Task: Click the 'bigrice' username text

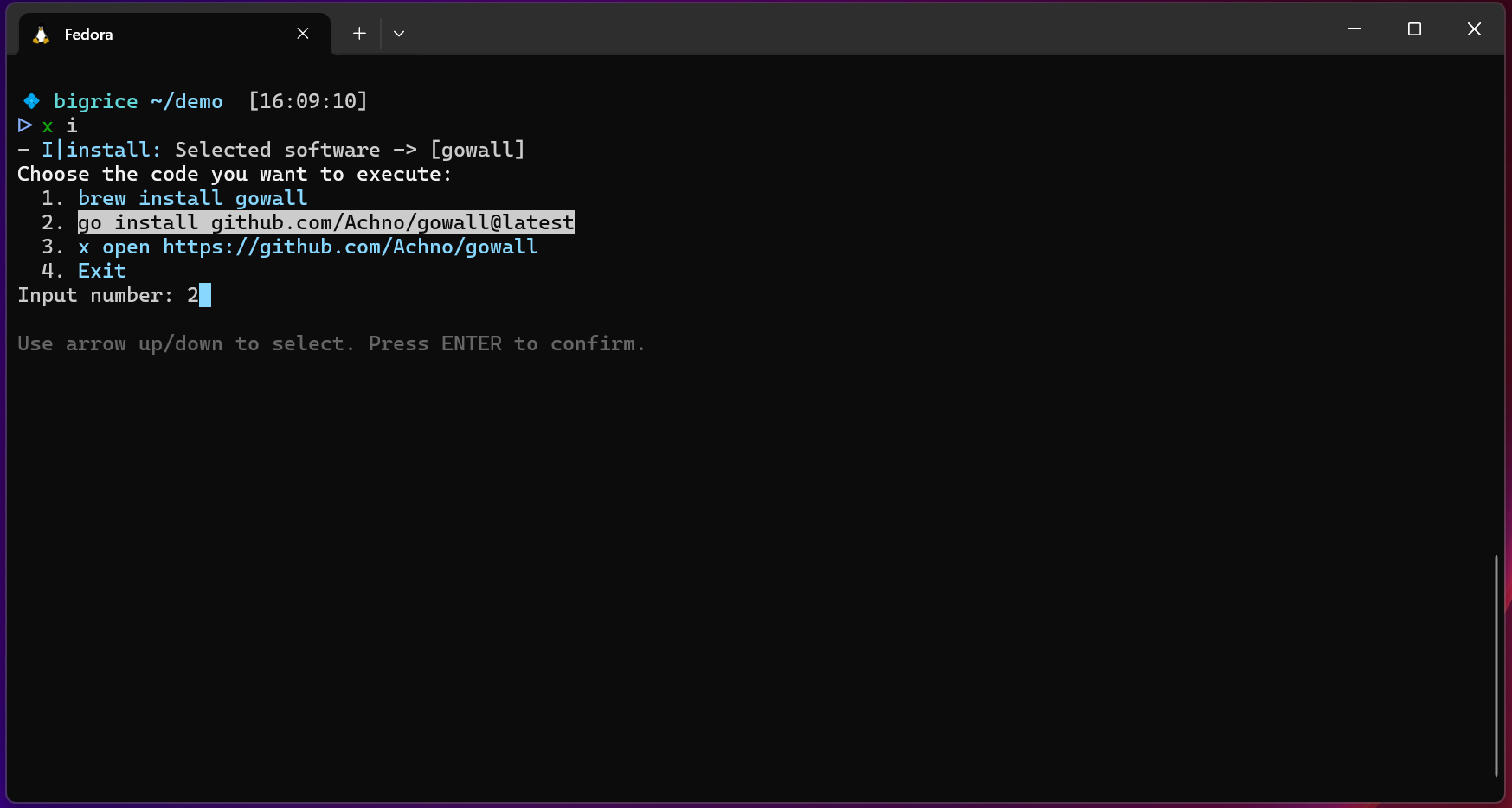Action: 96,101
